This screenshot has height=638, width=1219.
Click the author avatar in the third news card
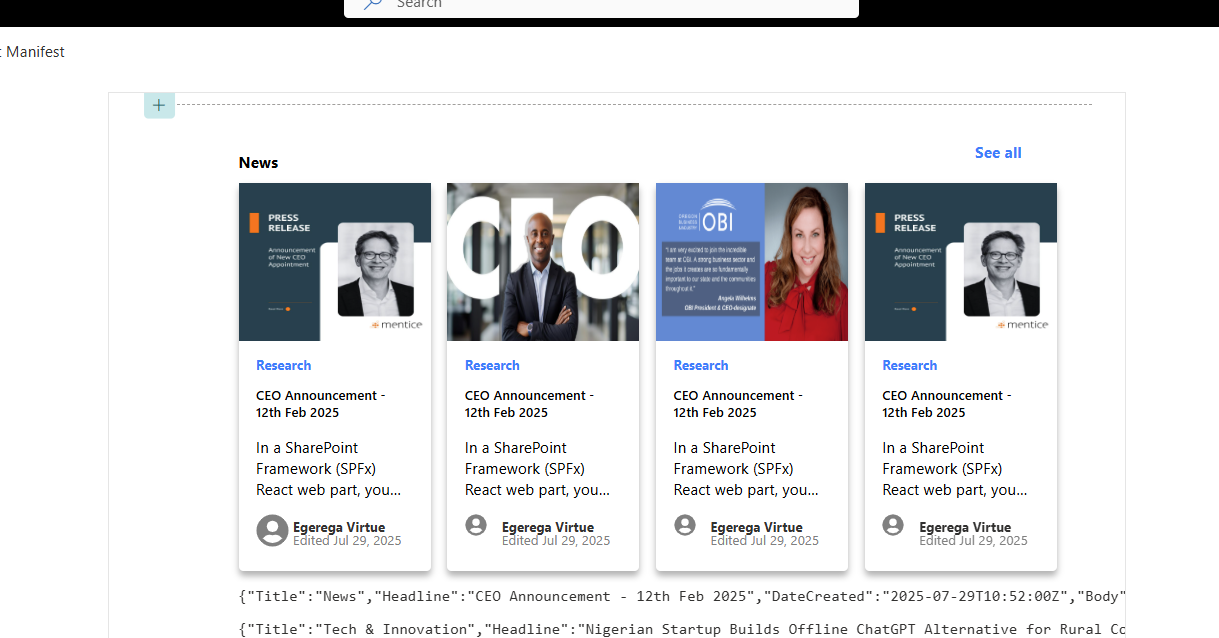(685, 525)
